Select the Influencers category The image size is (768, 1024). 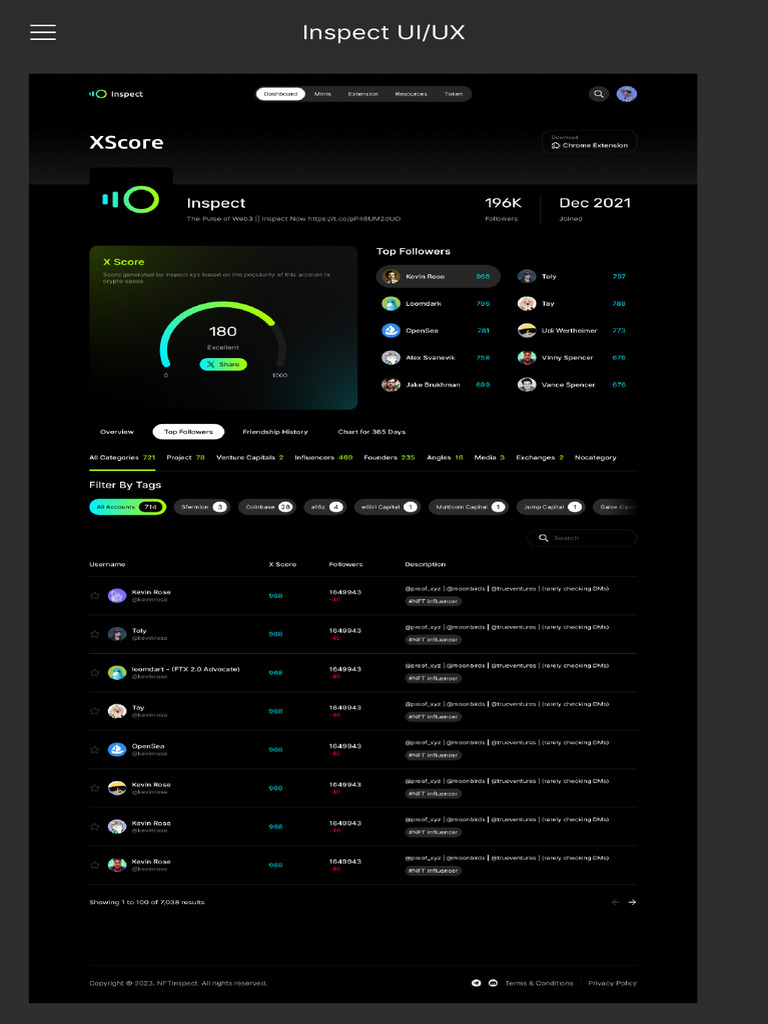(x=324, y=458)
